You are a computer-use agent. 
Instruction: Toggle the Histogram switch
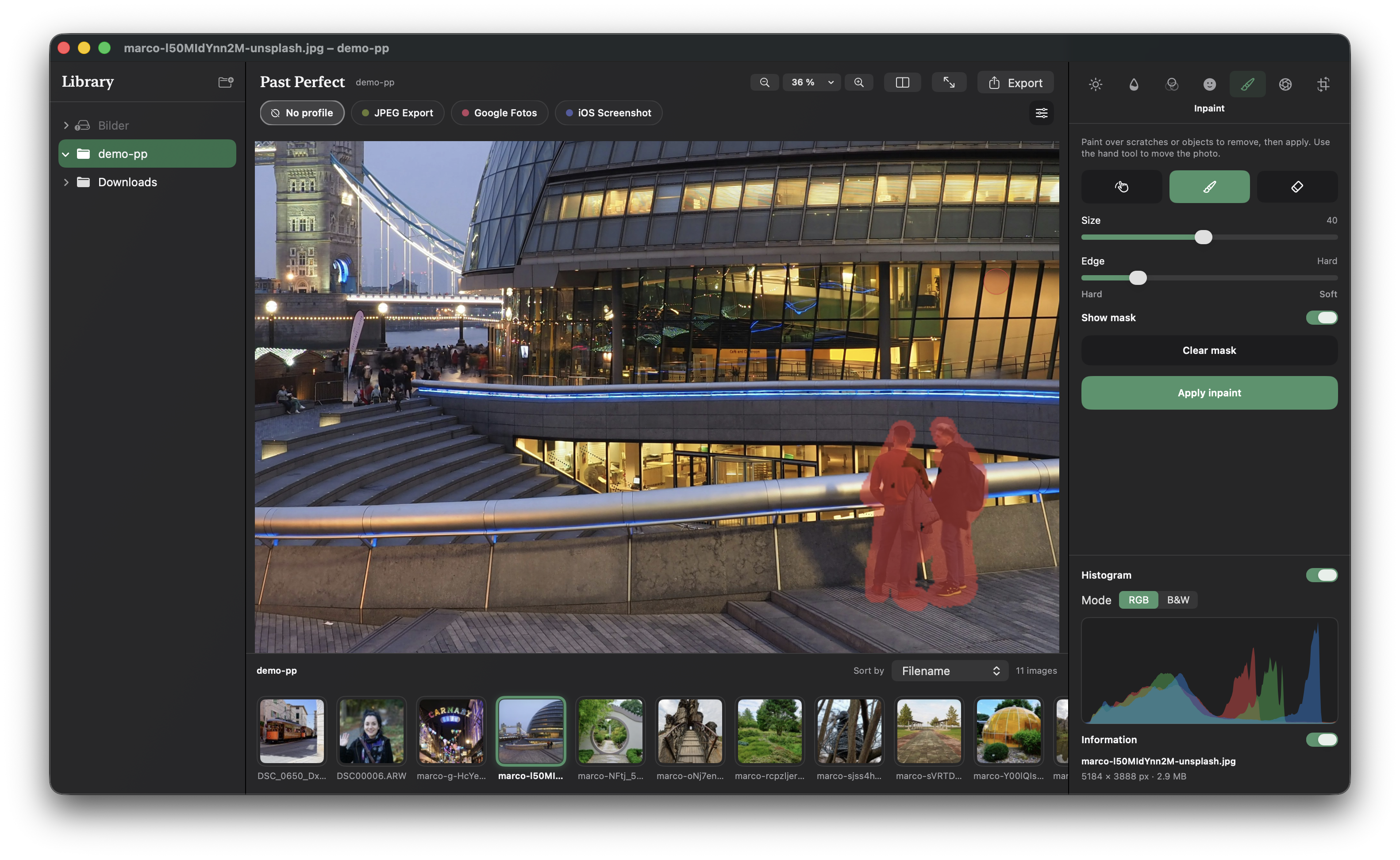1322,575
